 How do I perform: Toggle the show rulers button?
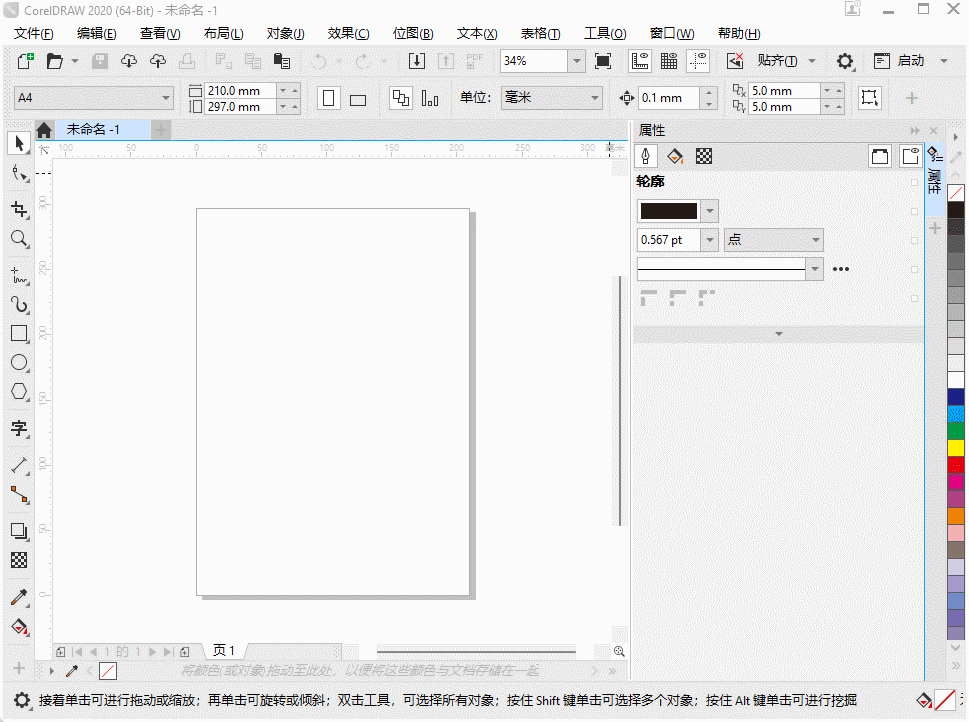(x=640, y=61)
